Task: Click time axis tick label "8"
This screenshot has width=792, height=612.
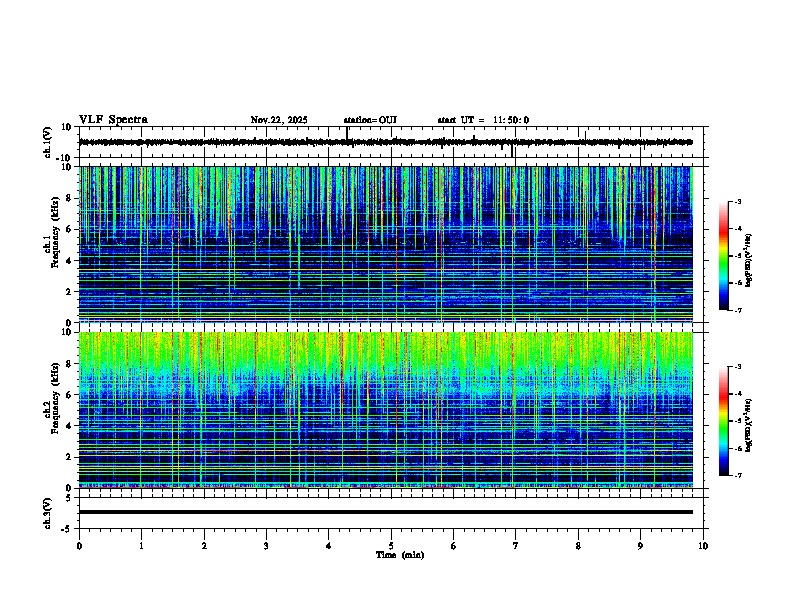Action: (578, 546)
